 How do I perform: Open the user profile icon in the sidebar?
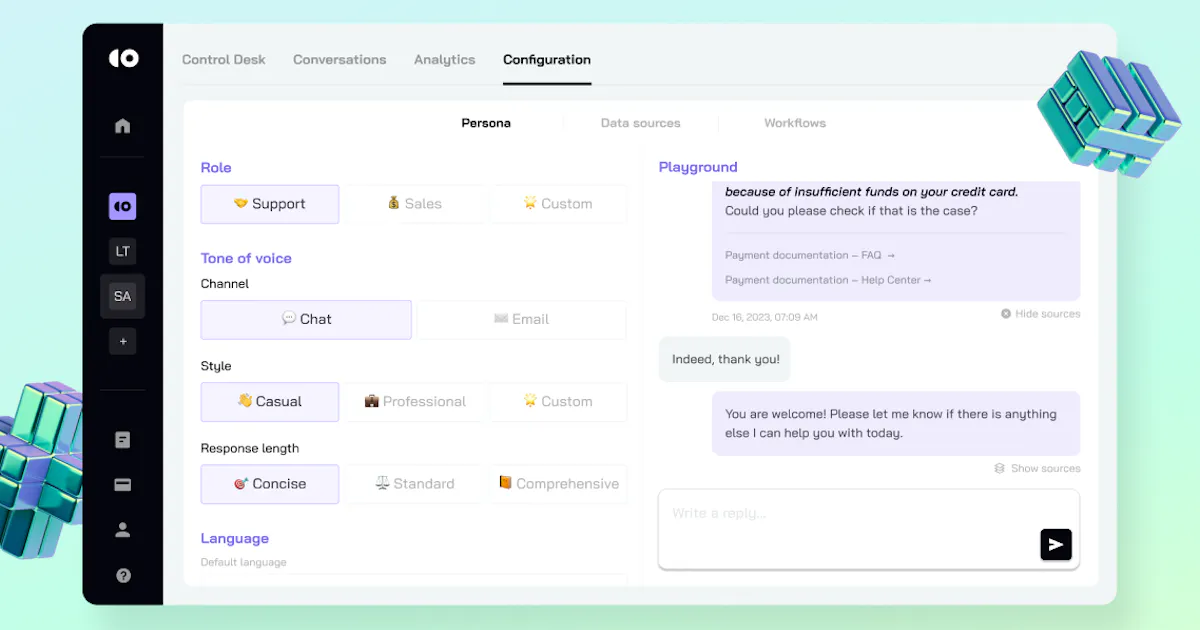[x=123, y=530]
